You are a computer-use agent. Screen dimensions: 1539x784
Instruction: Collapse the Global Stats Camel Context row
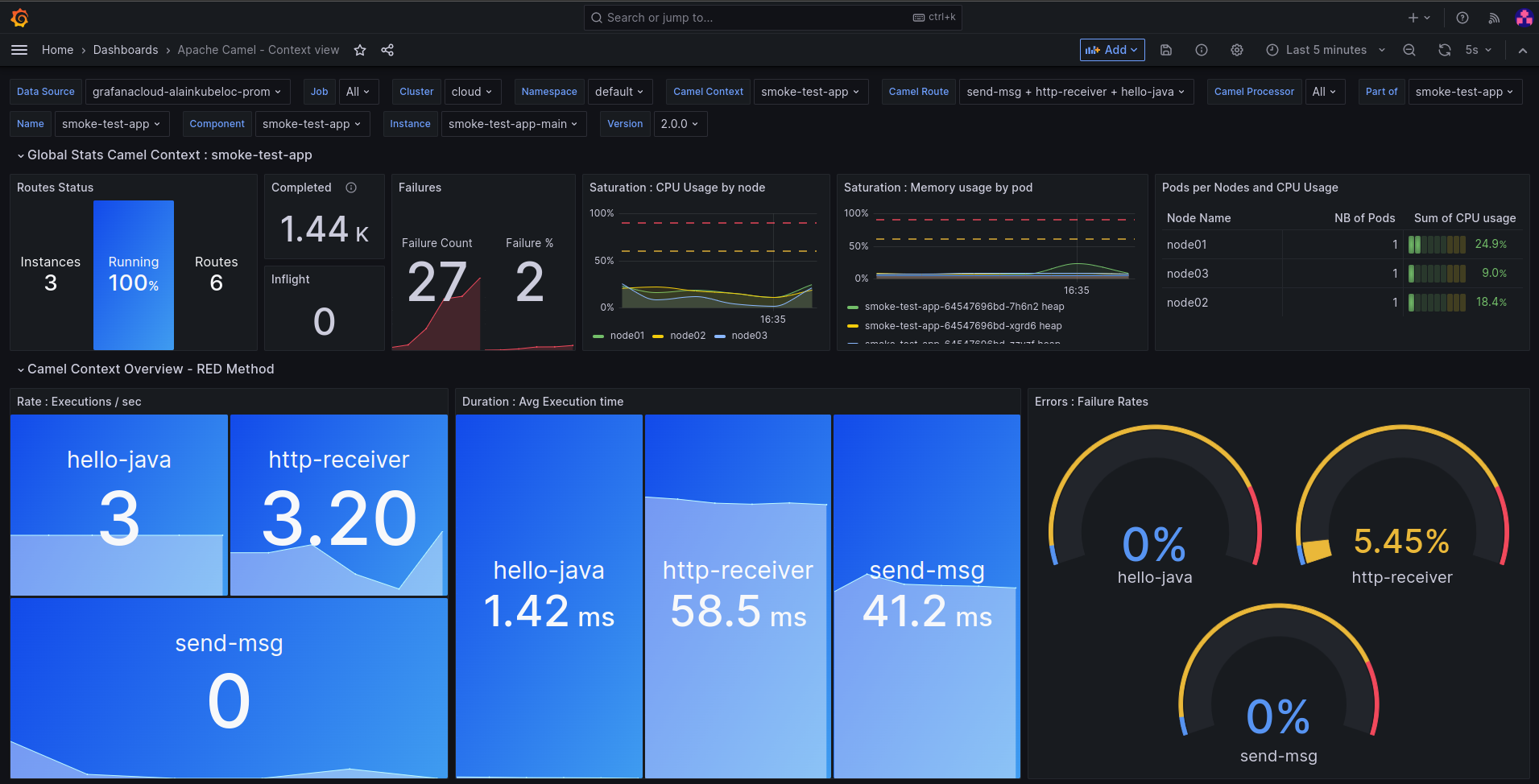164,155
